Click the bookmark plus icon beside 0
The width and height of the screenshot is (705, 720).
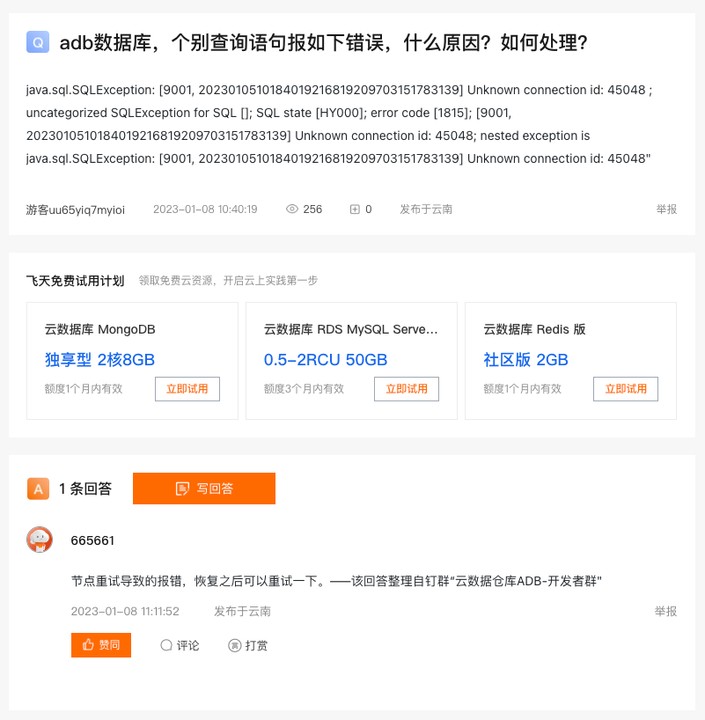tap(355, 209)
